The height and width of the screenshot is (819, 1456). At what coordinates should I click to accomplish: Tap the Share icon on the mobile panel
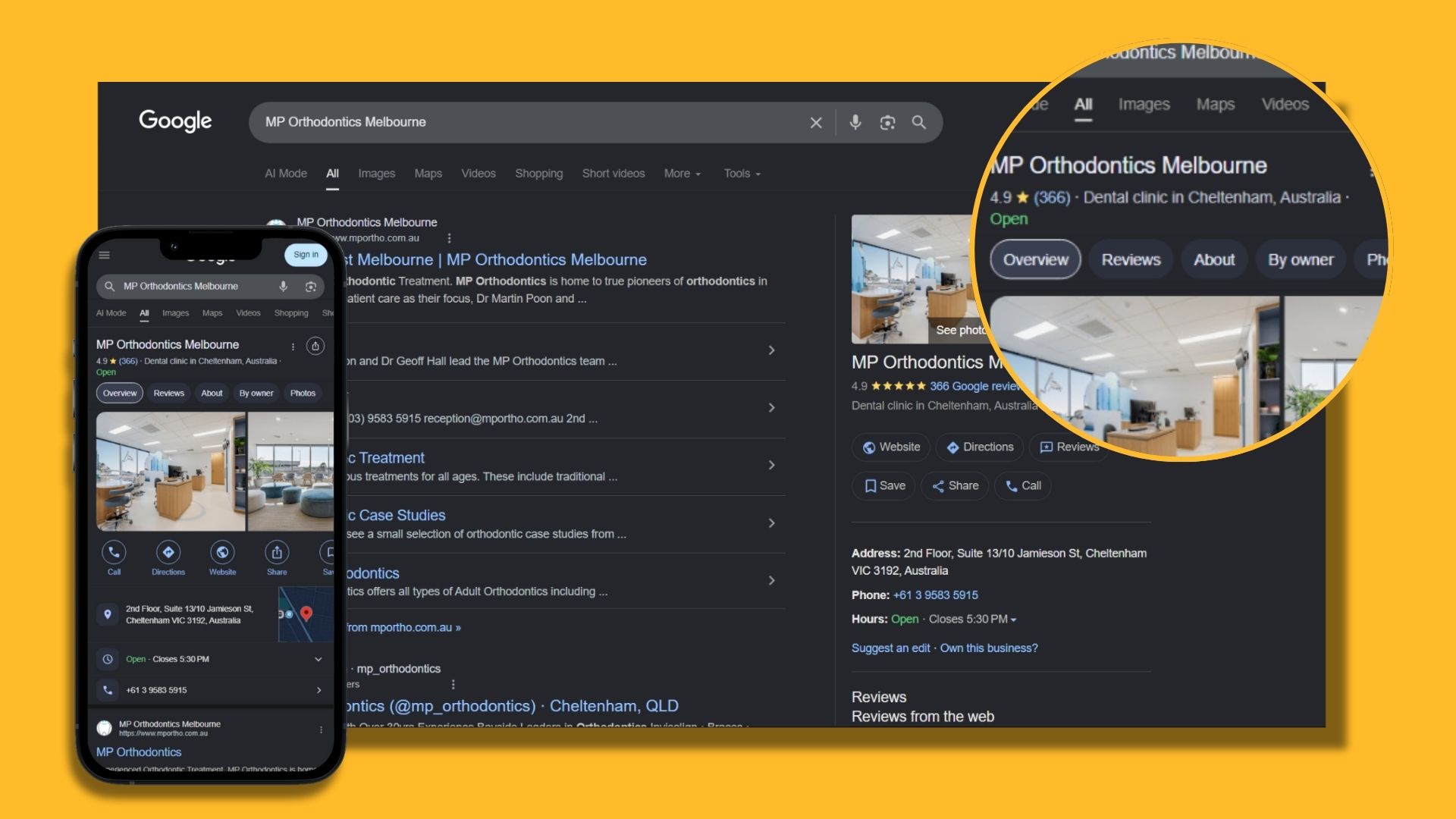277,552
